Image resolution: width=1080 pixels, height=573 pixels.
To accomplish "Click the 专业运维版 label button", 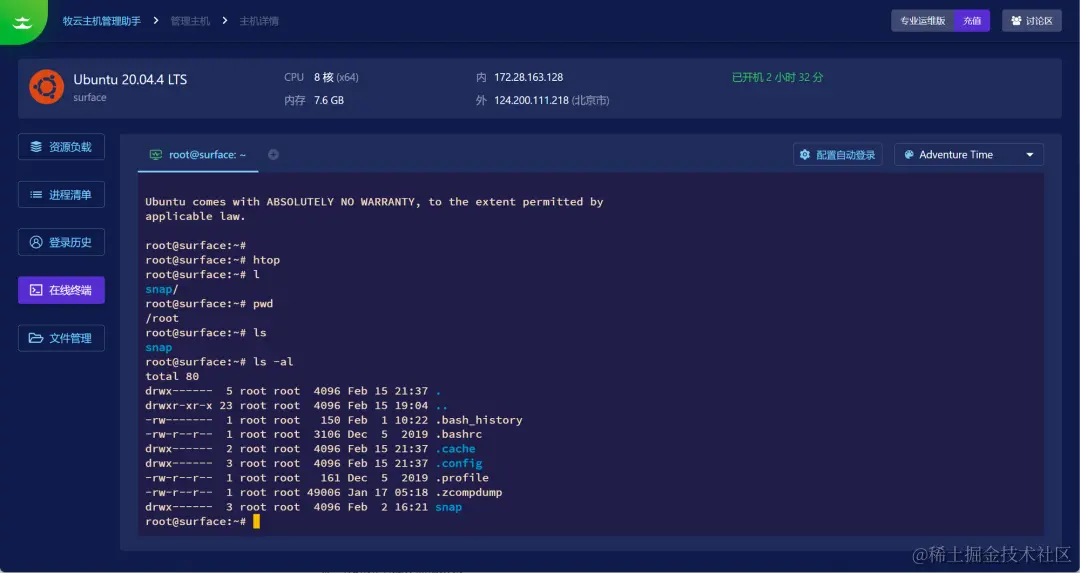I will point(922,21).
